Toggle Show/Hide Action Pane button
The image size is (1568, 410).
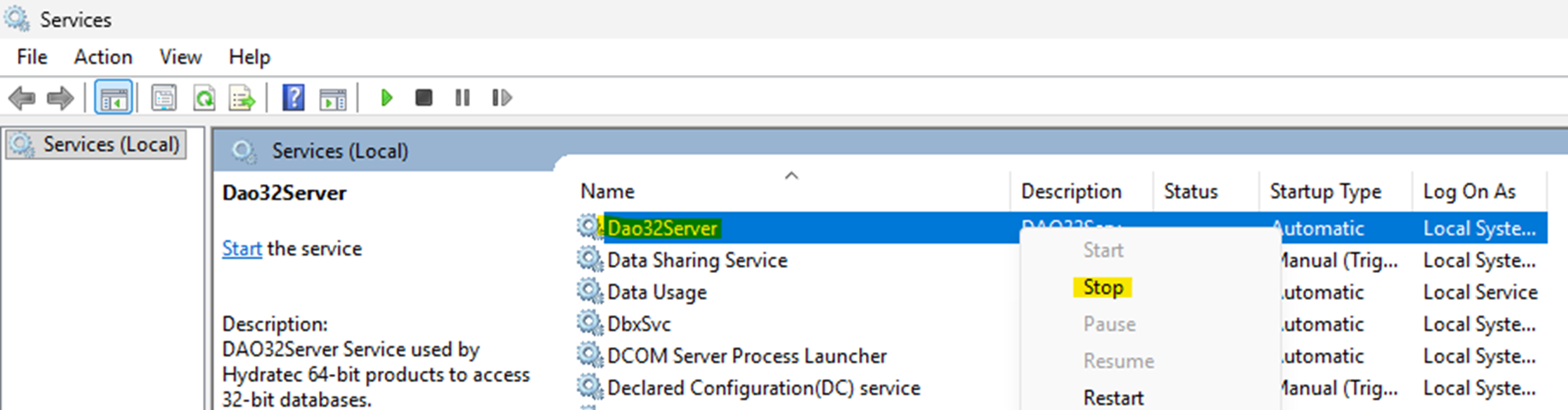(333, 98)
